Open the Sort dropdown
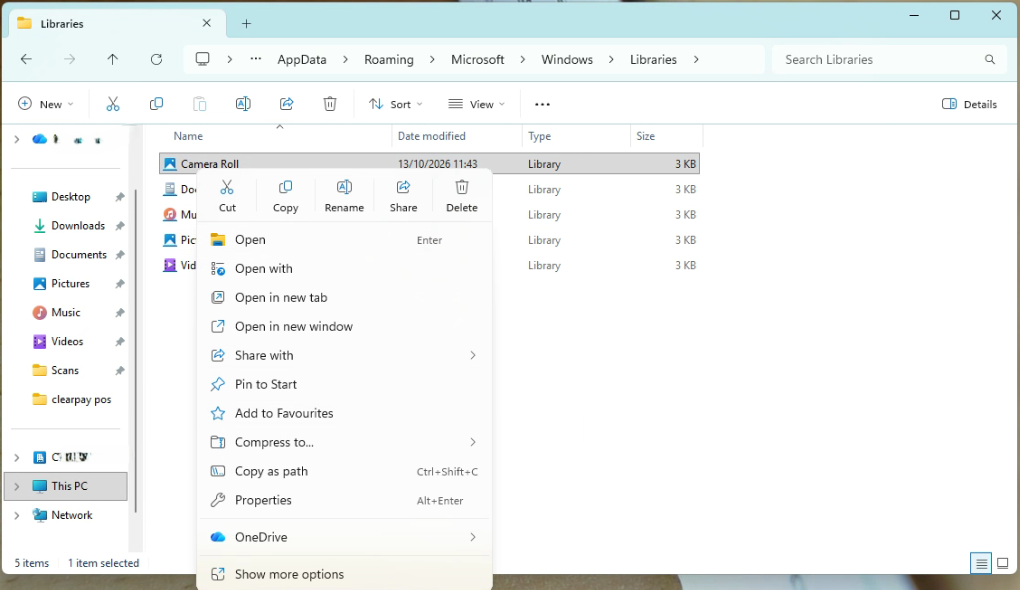1020x590 pixels. [x=396, y=104]
